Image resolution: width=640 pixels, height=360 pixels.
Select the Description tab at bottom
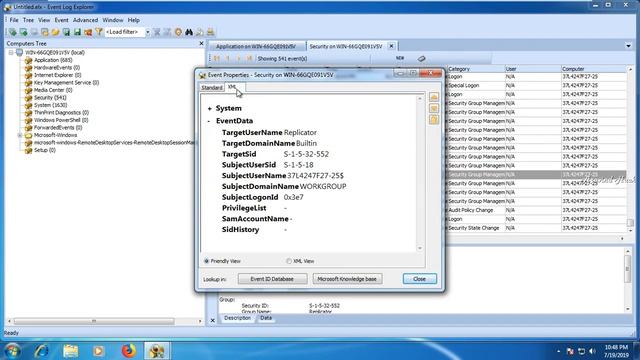click(238, 318)
